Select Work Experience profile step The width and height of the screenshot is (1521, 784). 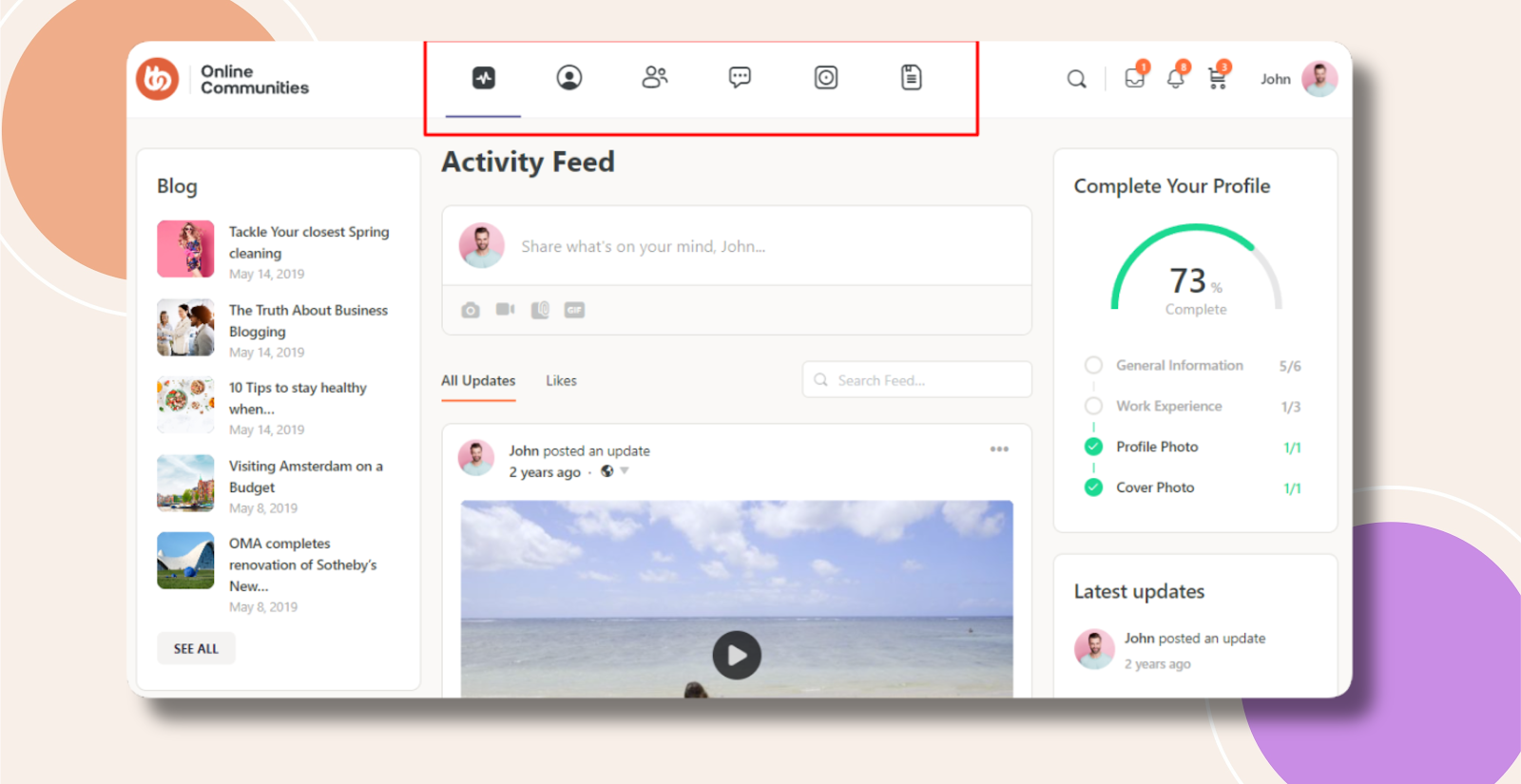click(1169, 407)
